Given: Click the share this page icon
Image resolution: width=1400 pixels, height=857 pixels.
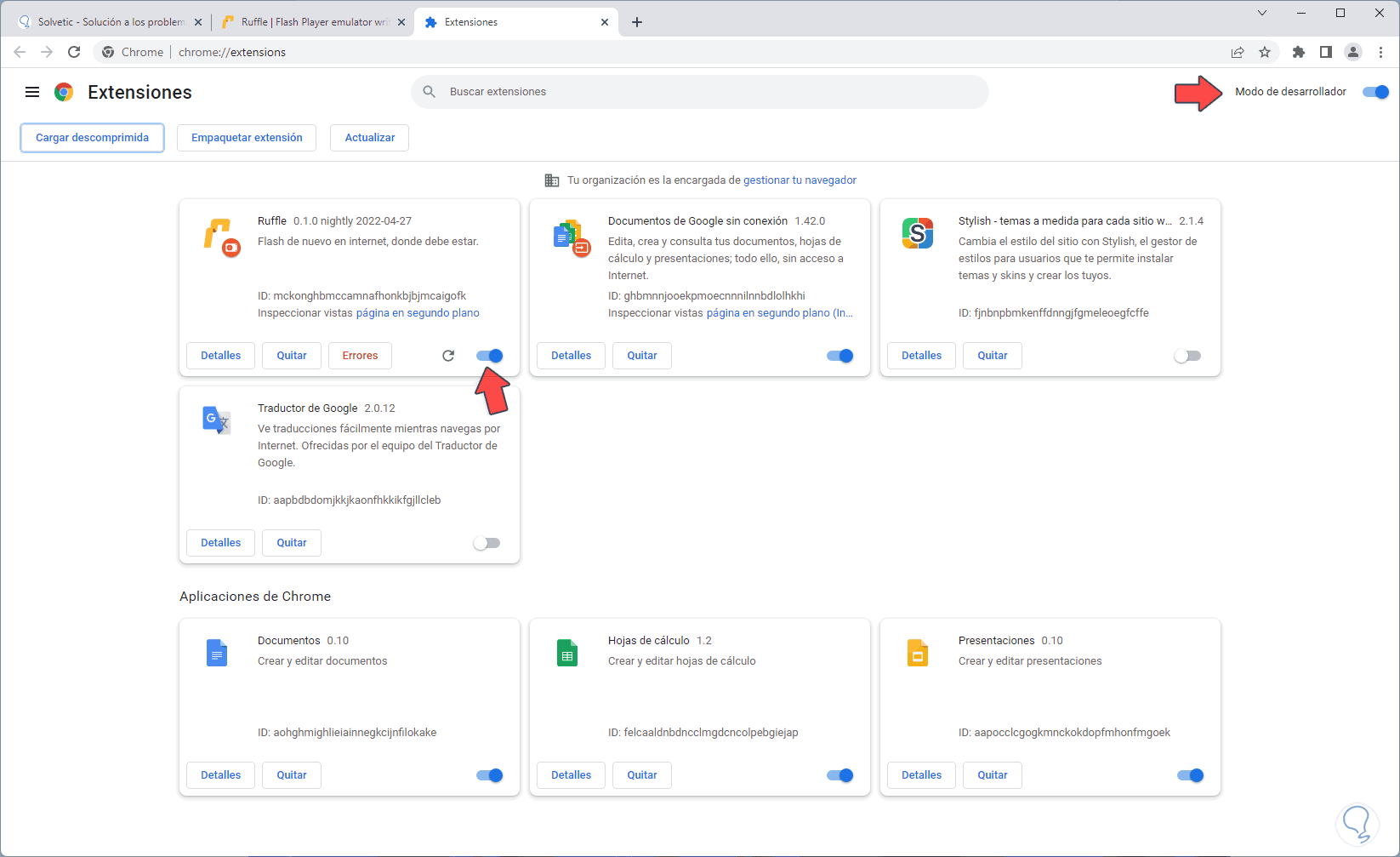Looking at the screenshot, I should [1238, 52].
